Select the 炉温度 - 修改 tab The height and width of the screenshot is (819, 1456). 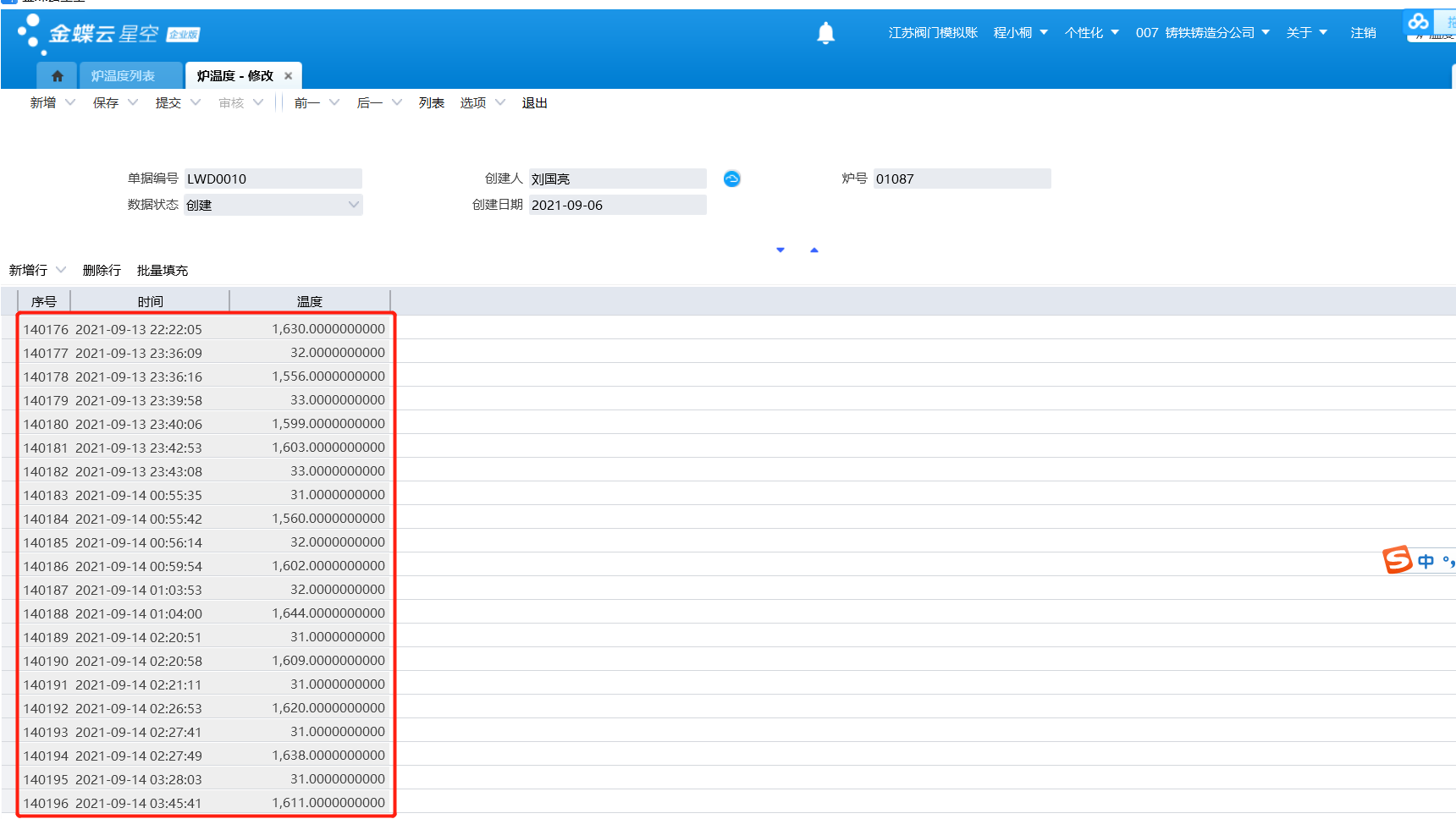[x=235, y=76]
